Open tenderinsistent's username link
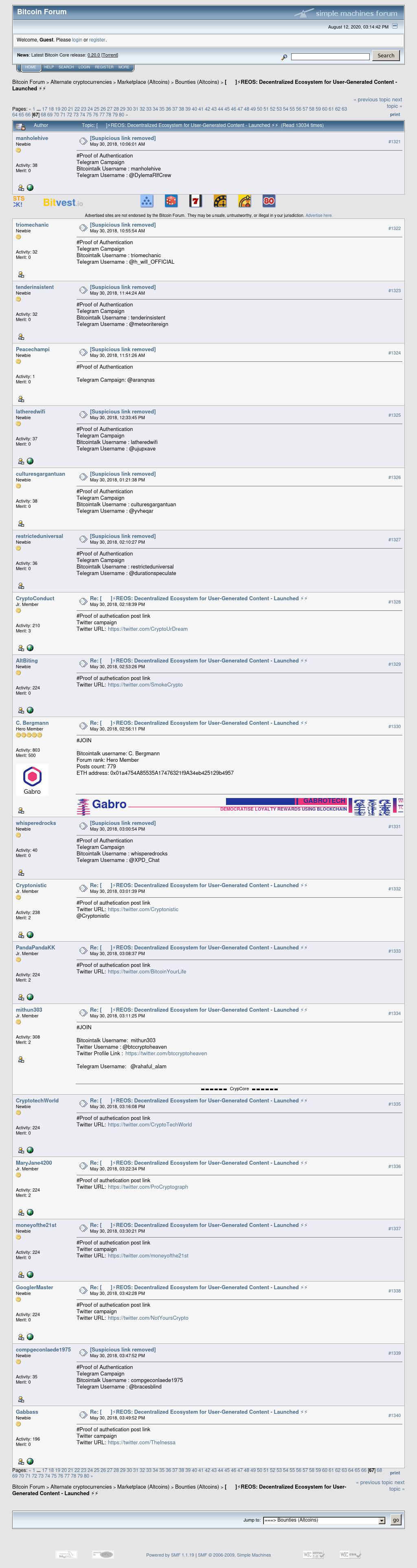The width and height of the screenshot is (417, 1568). [35, 286]
